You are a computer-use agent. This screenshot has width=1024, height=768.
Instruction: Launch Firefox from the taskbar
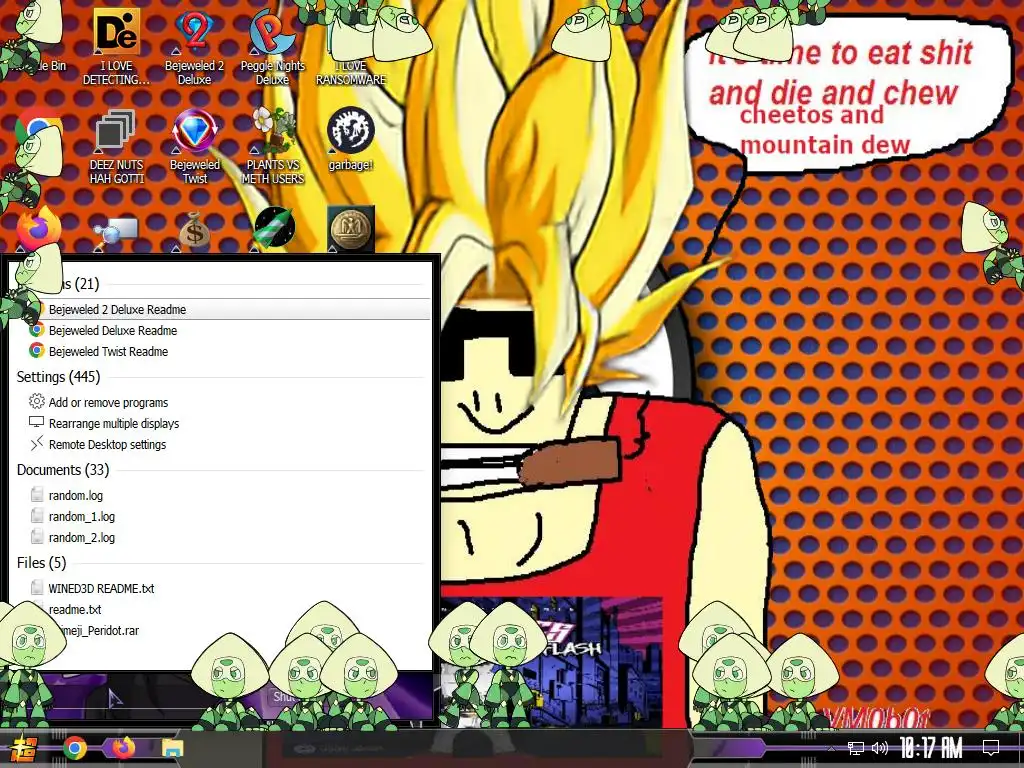point(123,748)
